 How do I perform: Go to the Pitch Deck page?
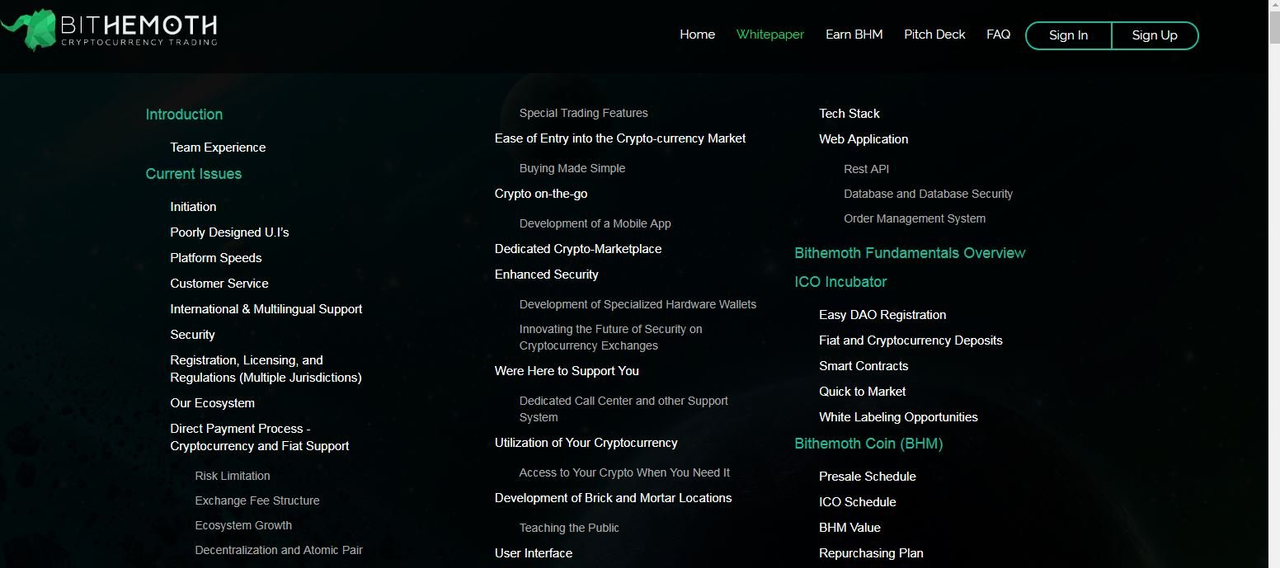pos(934,34)
